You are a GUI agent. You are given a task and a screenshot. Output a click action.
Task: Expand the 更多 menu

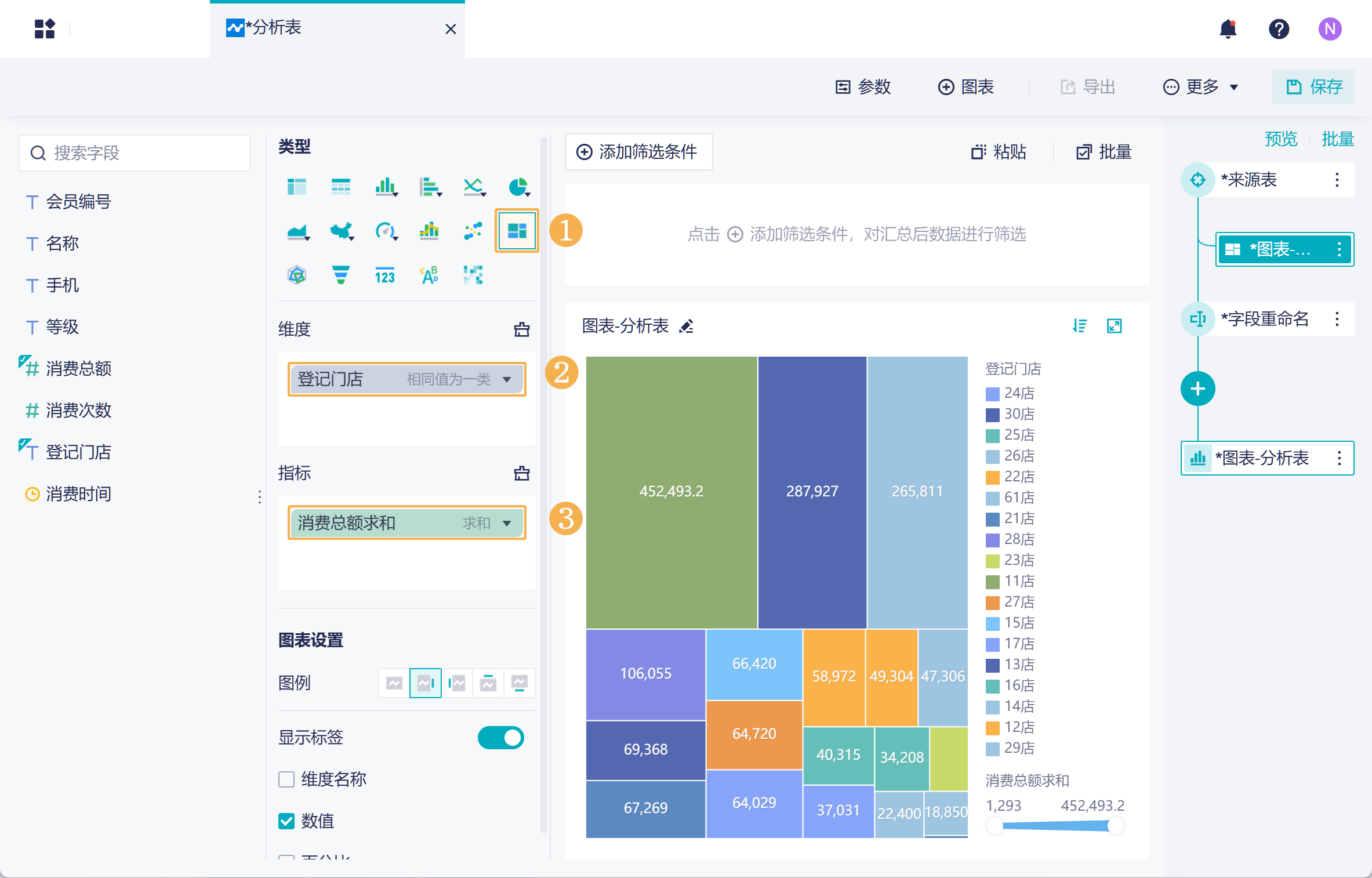click(1201, 87)
